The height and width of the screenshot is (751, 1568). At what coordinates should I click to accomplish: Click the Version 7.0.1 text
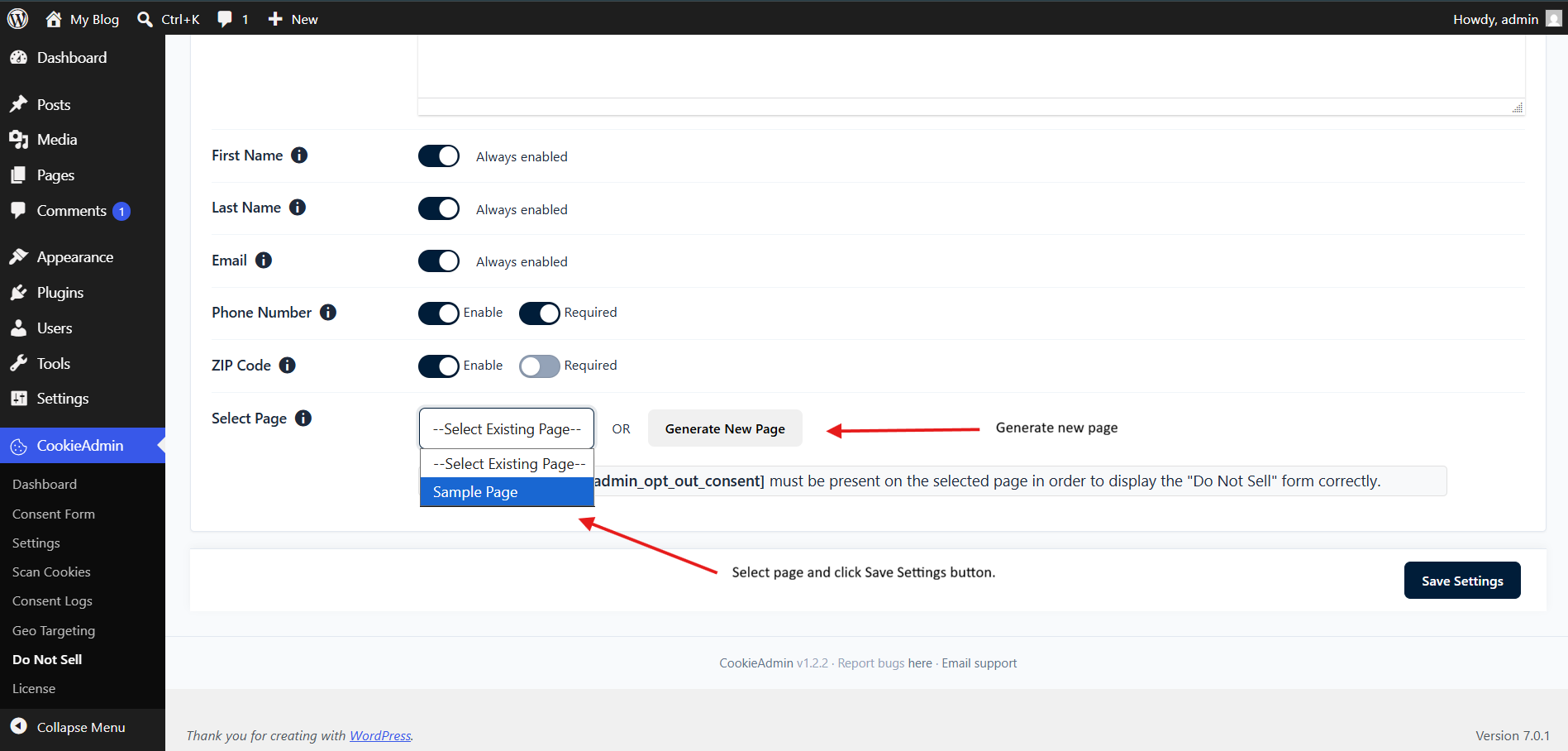(1513, 735)
